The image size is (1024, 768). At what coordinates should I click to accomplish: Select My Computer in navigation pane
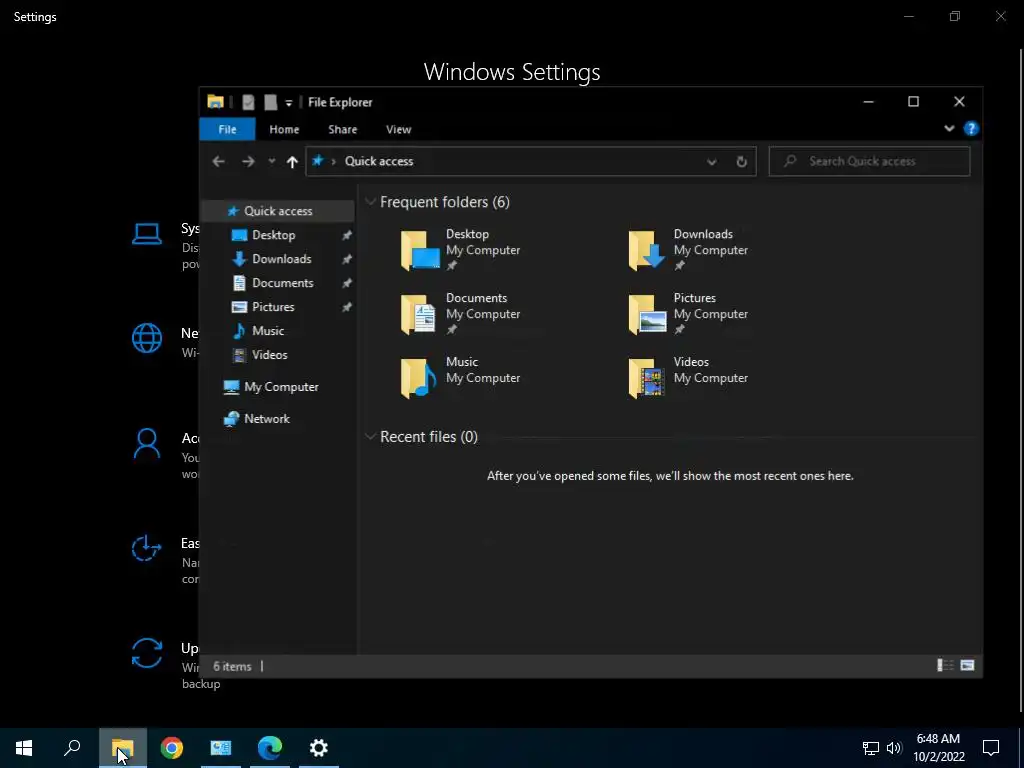pos(281,387)
